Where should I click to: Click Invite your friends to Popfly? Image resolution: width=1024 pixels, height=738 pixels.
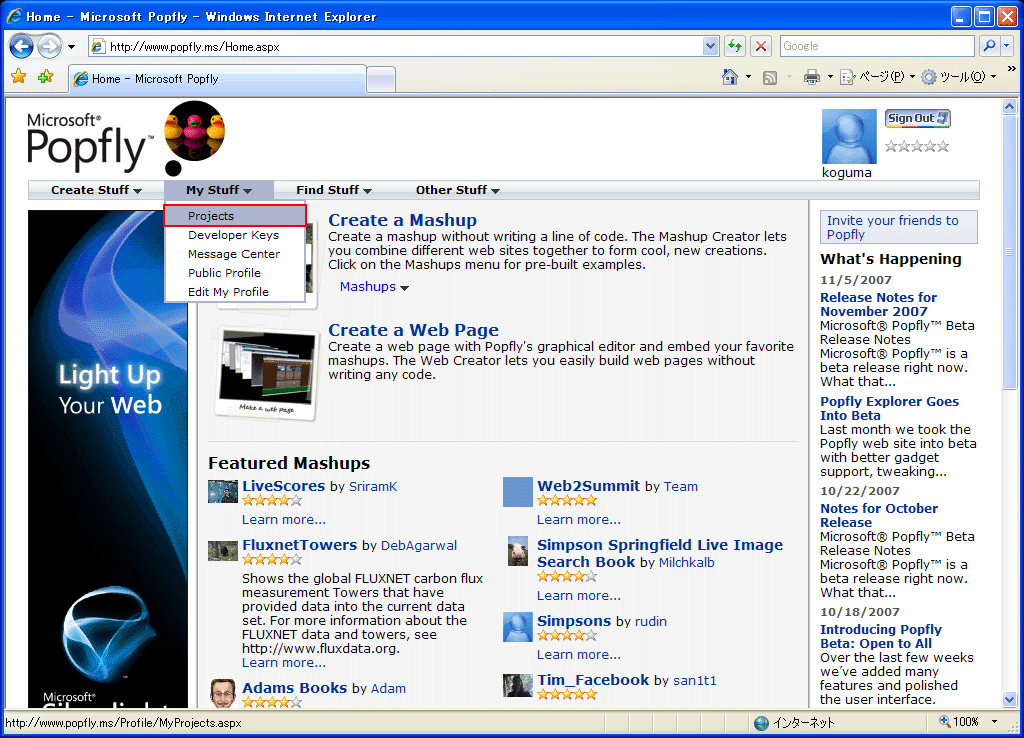899,227
